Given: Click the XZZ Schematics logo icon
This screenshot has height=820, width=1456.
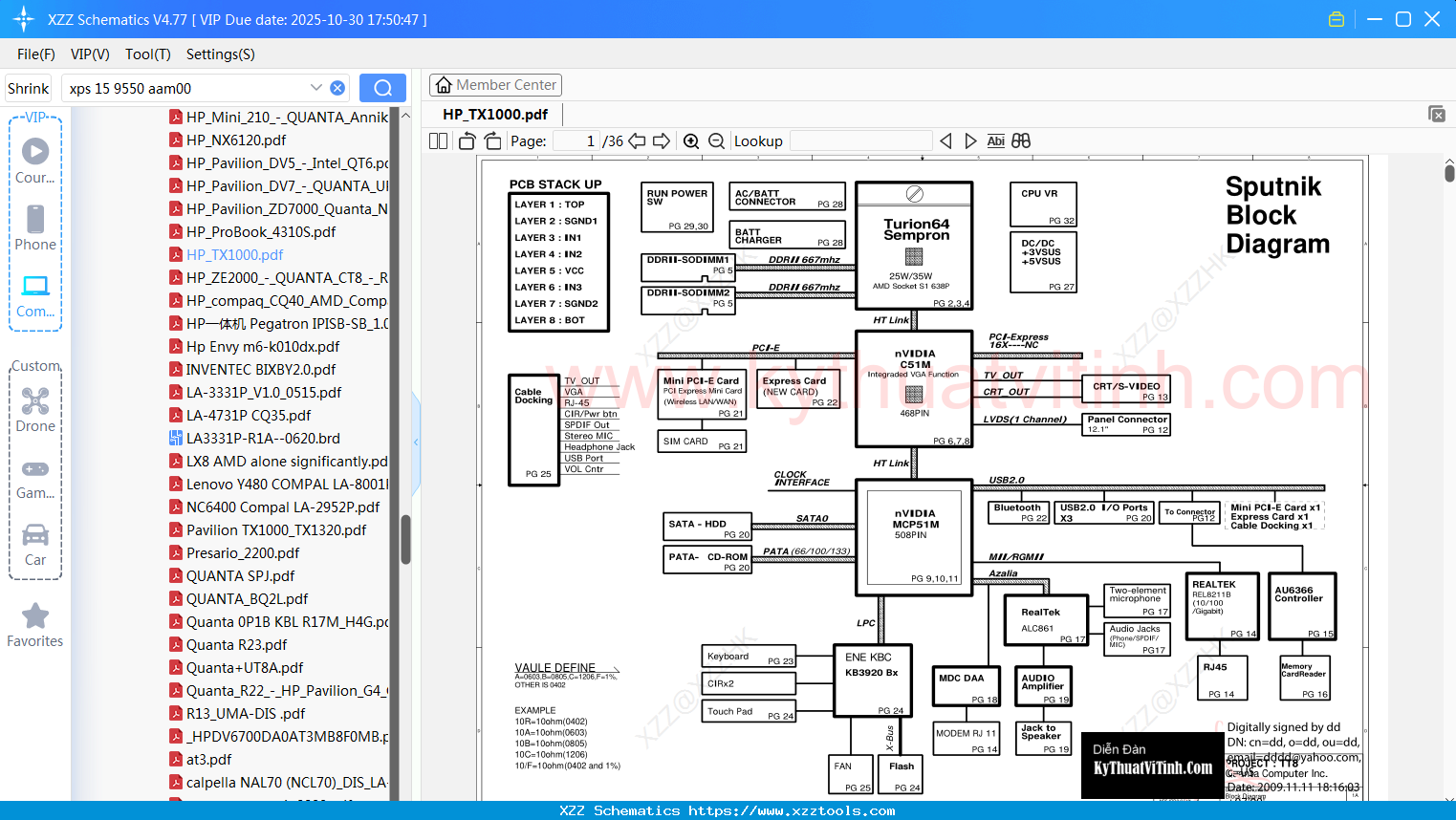Looking at the screenshot, I should pos(23,19).
